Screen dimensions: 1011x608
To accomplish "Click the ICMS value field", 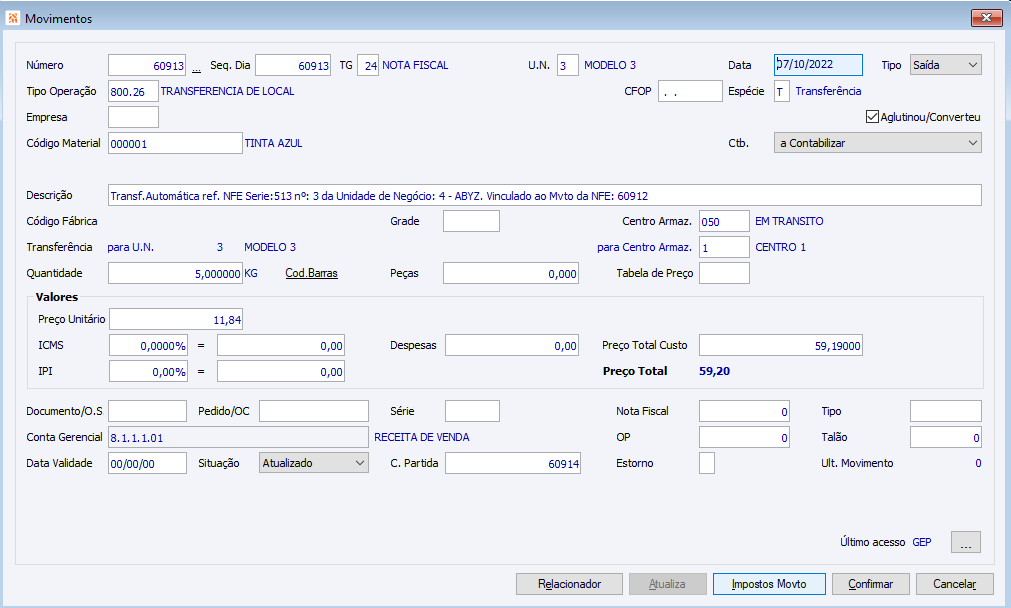I will point(281,346).
